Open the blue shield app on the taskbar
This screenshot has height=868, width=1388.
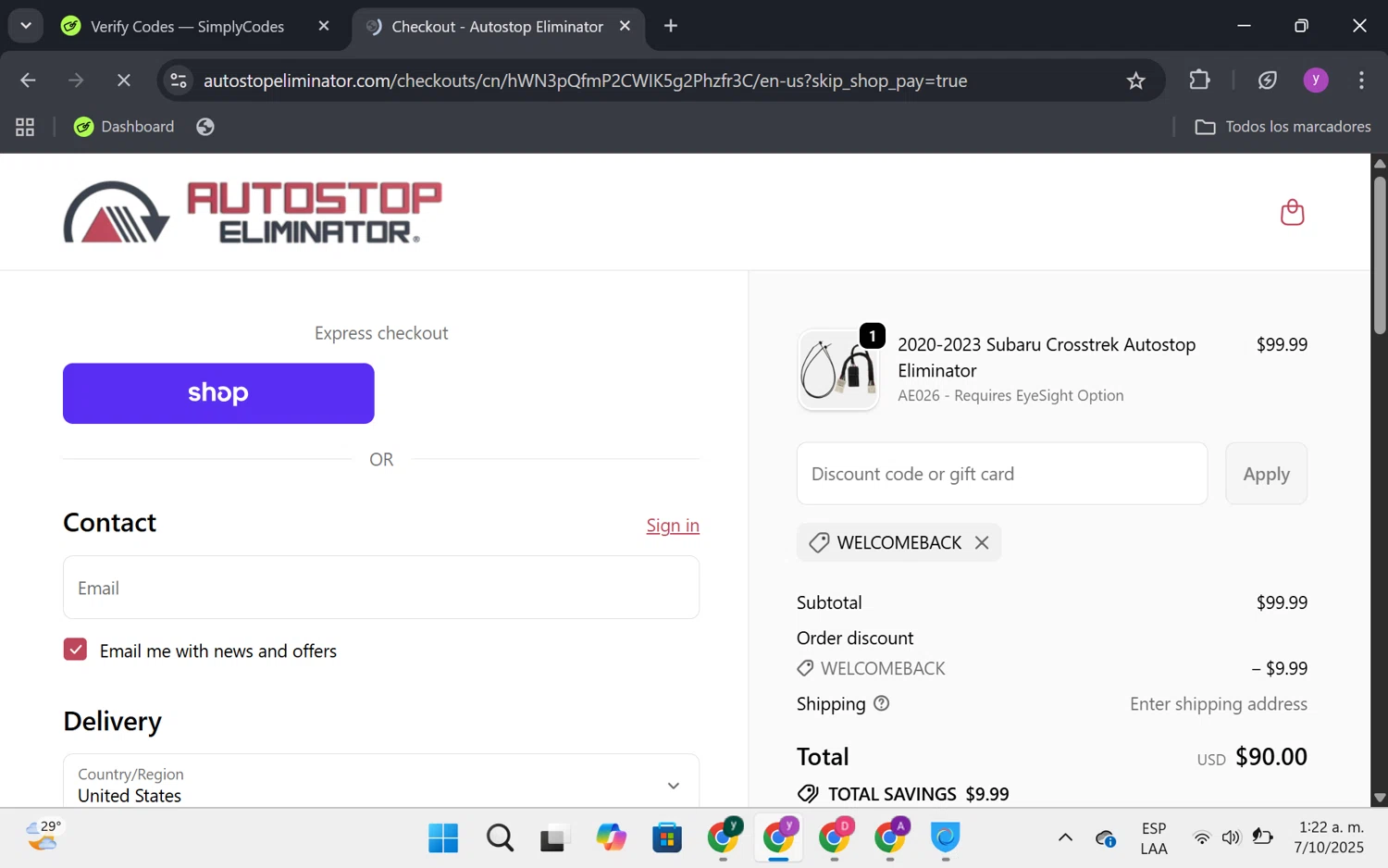[945, 838]
